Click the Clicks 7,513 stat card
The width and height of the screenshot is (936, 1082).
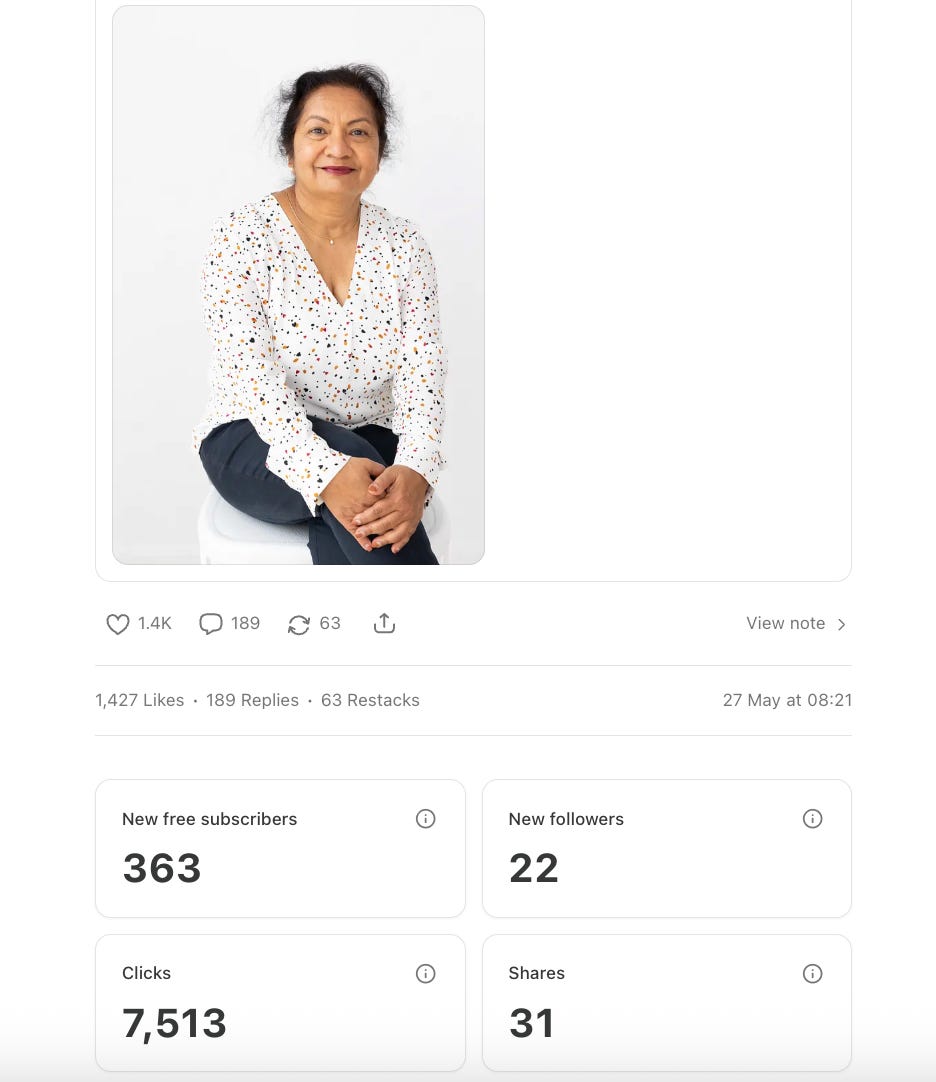pos(280,1003)
